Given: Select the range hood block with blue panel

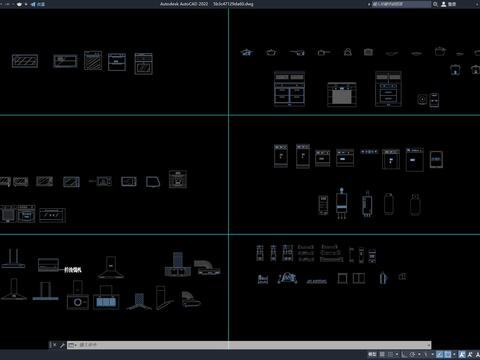Looking at the screenshot, I should coord(106,298).
